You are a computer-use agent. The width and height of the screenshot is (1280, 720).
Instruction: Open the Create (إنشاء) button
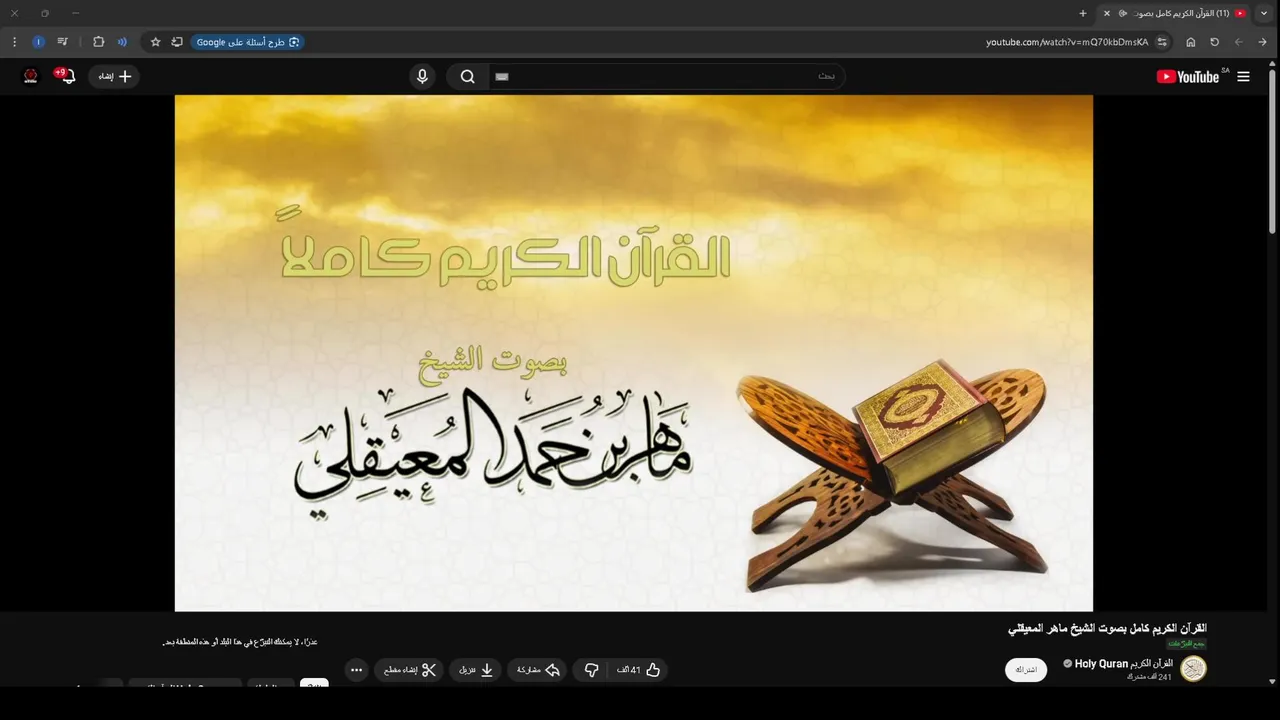click(x=114, y=77)
